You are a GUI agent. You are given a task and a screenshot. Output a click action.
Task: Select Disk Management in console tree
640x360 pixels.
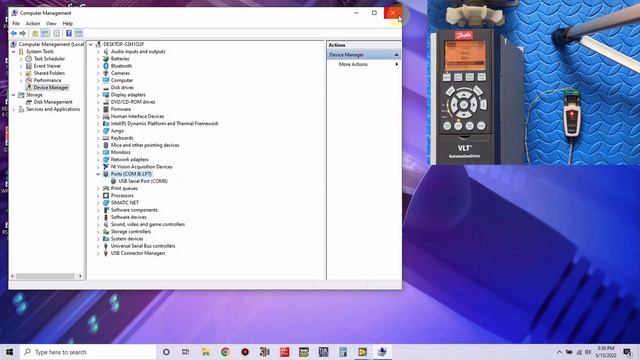point(53,102)
